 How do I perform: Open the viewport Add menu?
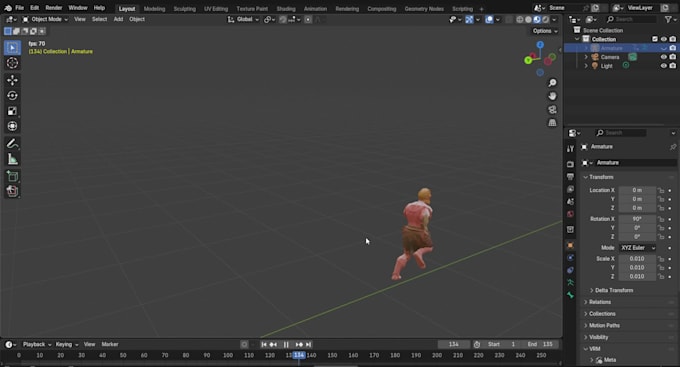point(118,20)
